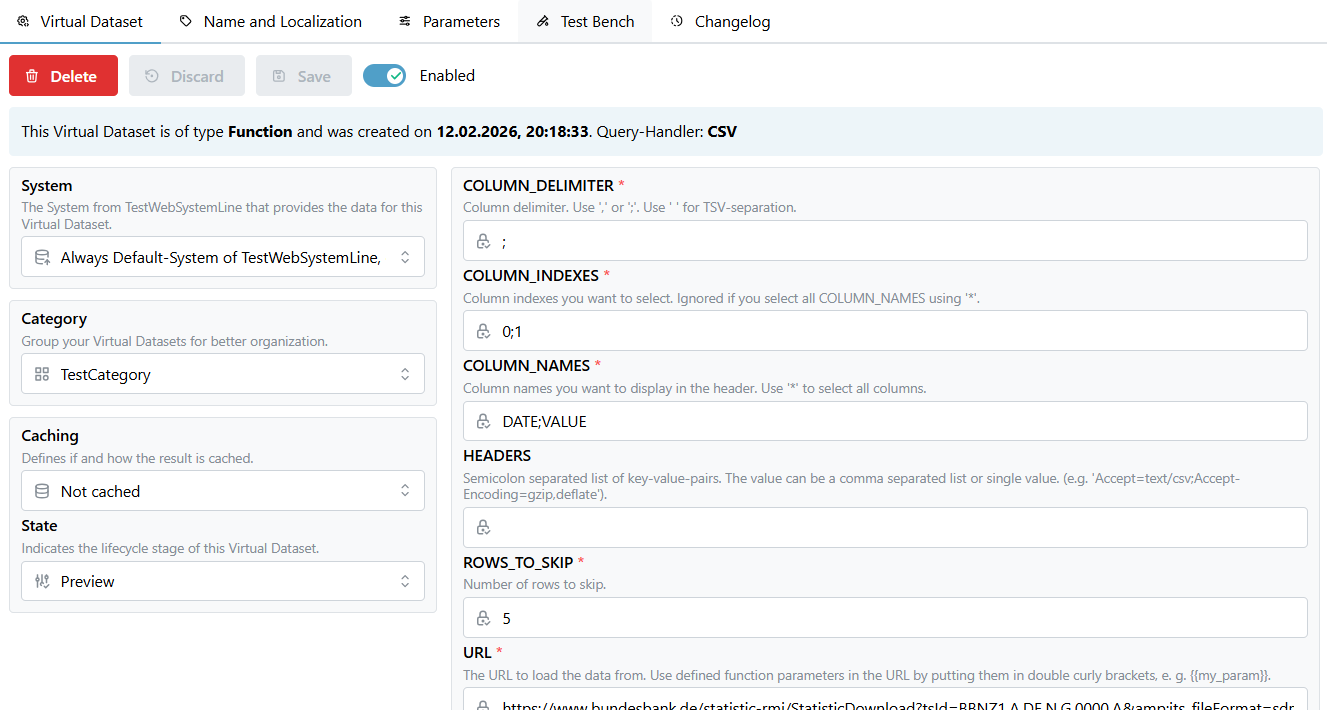The height and width of the screenshot is (713, 1327).
Task: Click the lock icon in COLUMN_INDEXES field
Action: pos(483,331)
